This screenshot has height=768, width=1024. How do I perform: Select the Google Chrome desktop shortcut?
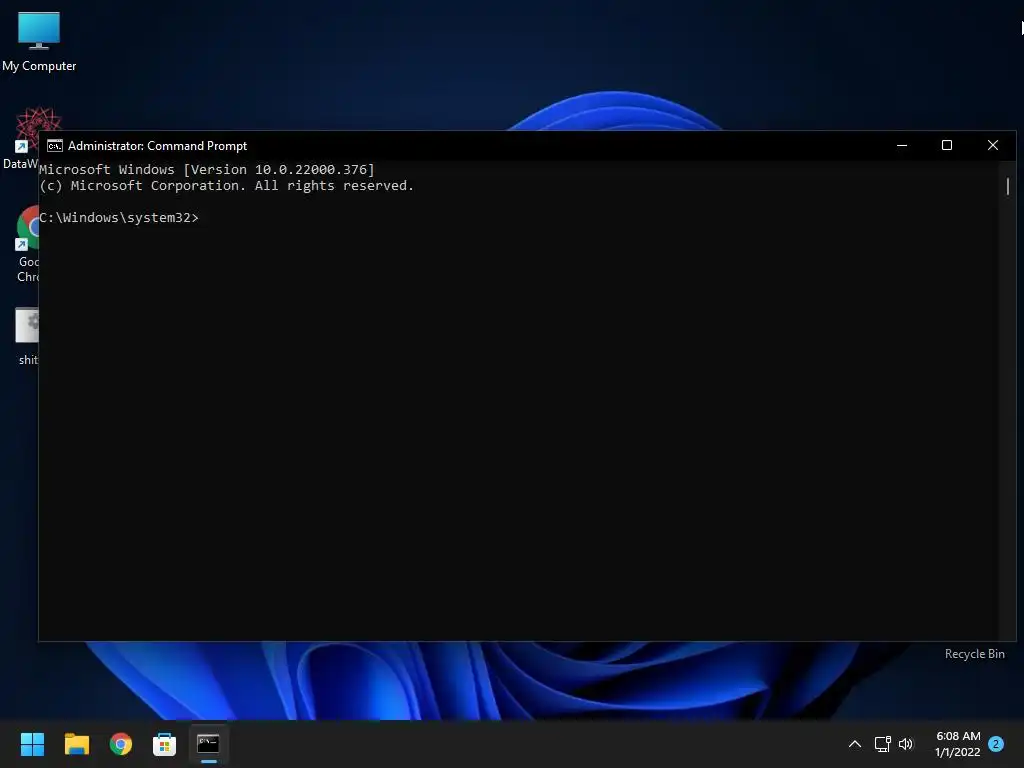pos(27,244)
